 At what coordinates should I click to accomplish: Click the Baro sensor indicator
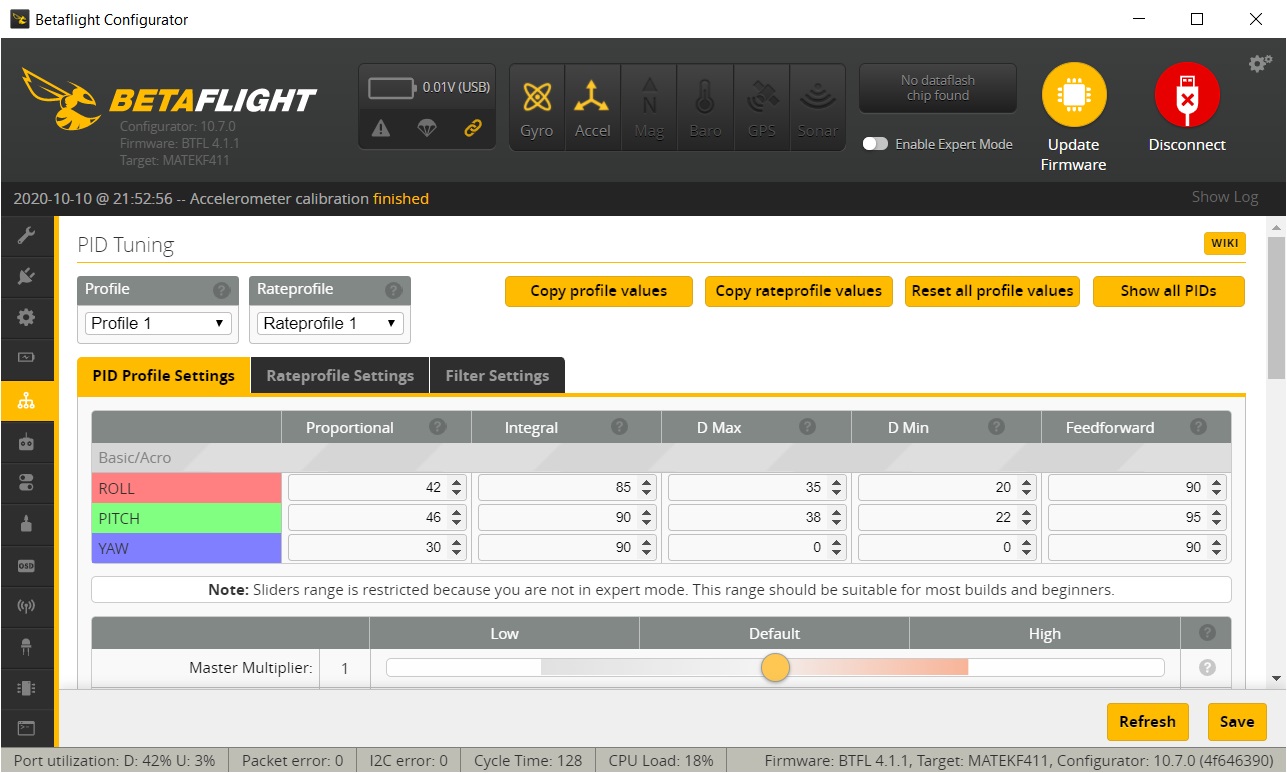[x=705, y=107]
